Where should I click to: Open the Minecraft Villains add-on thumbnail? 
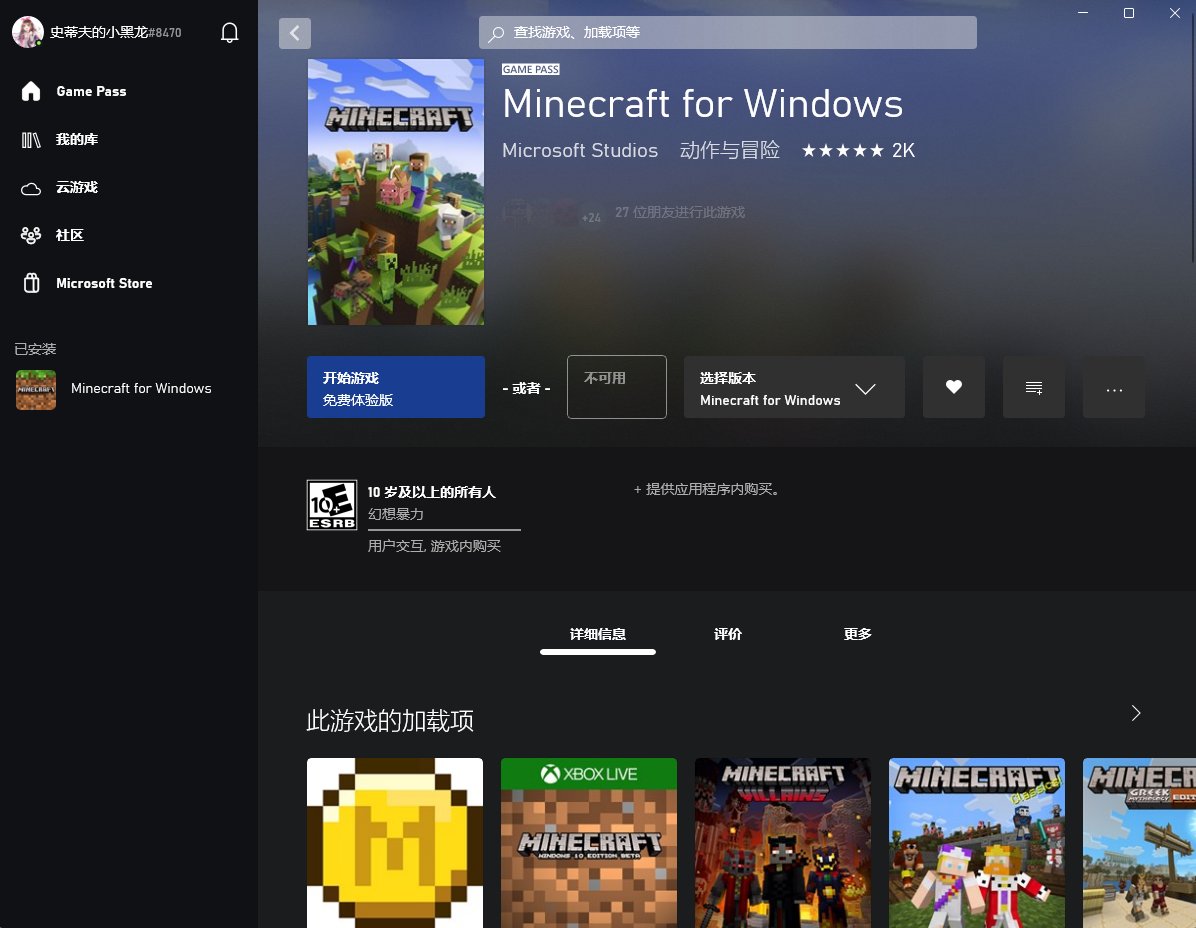(783, 843)
